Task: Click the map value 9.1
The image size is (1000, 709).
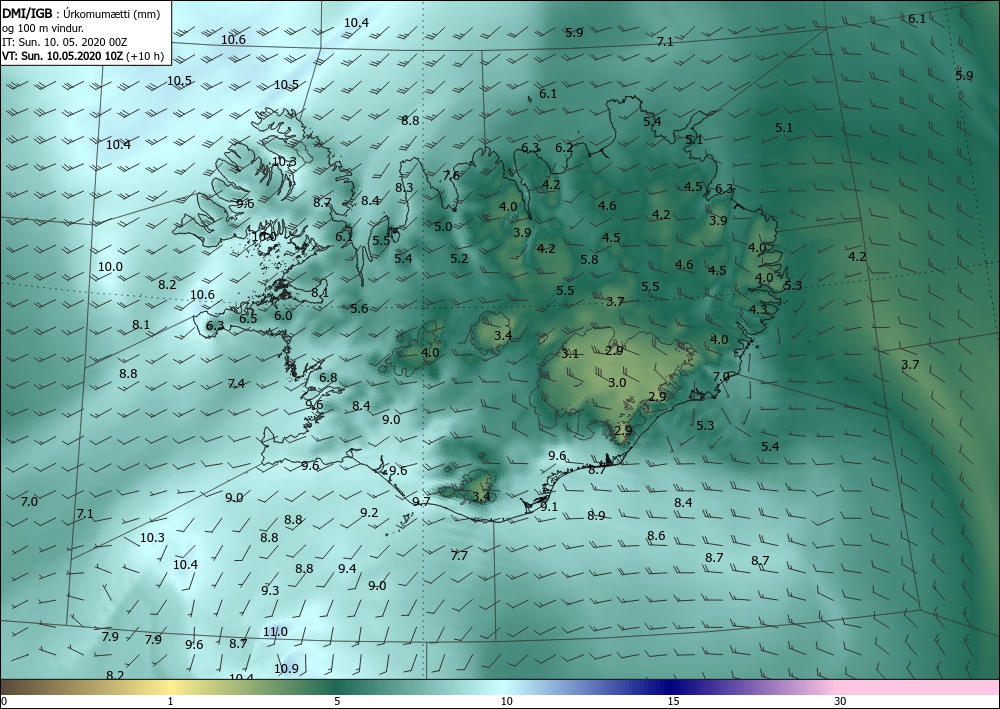Action: (x=549, y=507)
